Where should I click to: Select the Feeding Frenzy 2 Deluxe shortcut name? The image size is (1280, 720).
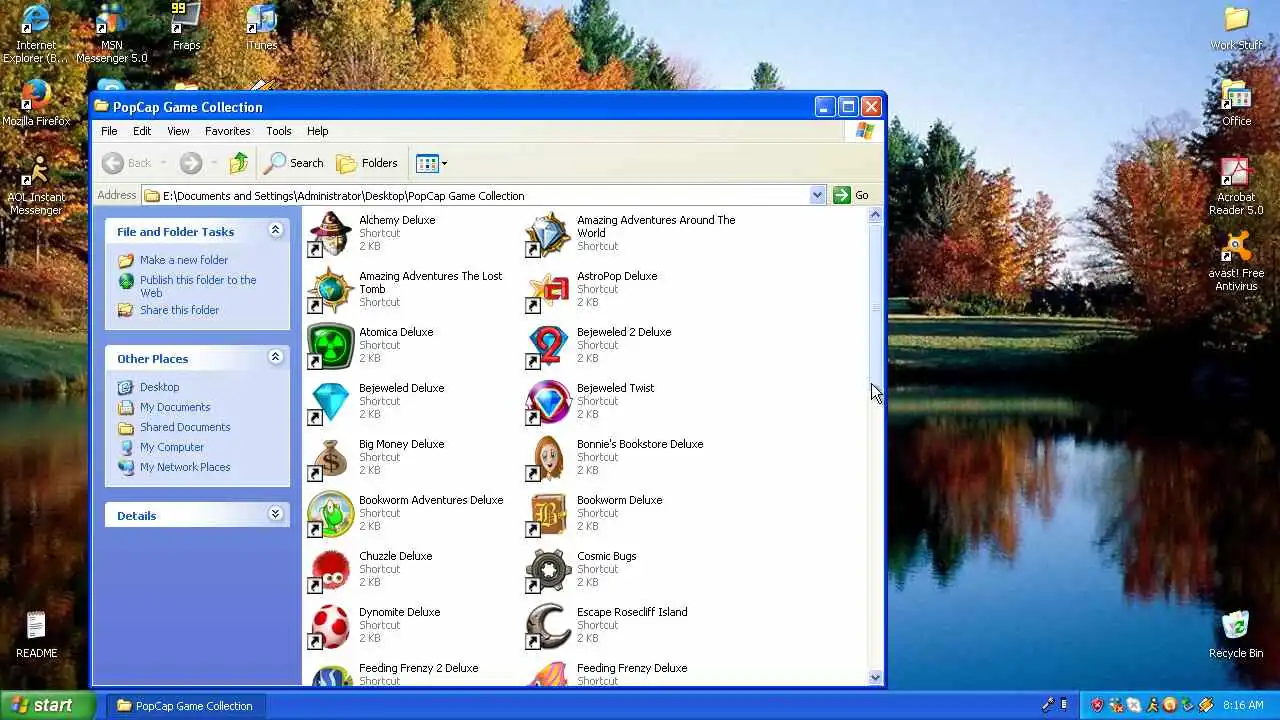click(x=418, y=668)
